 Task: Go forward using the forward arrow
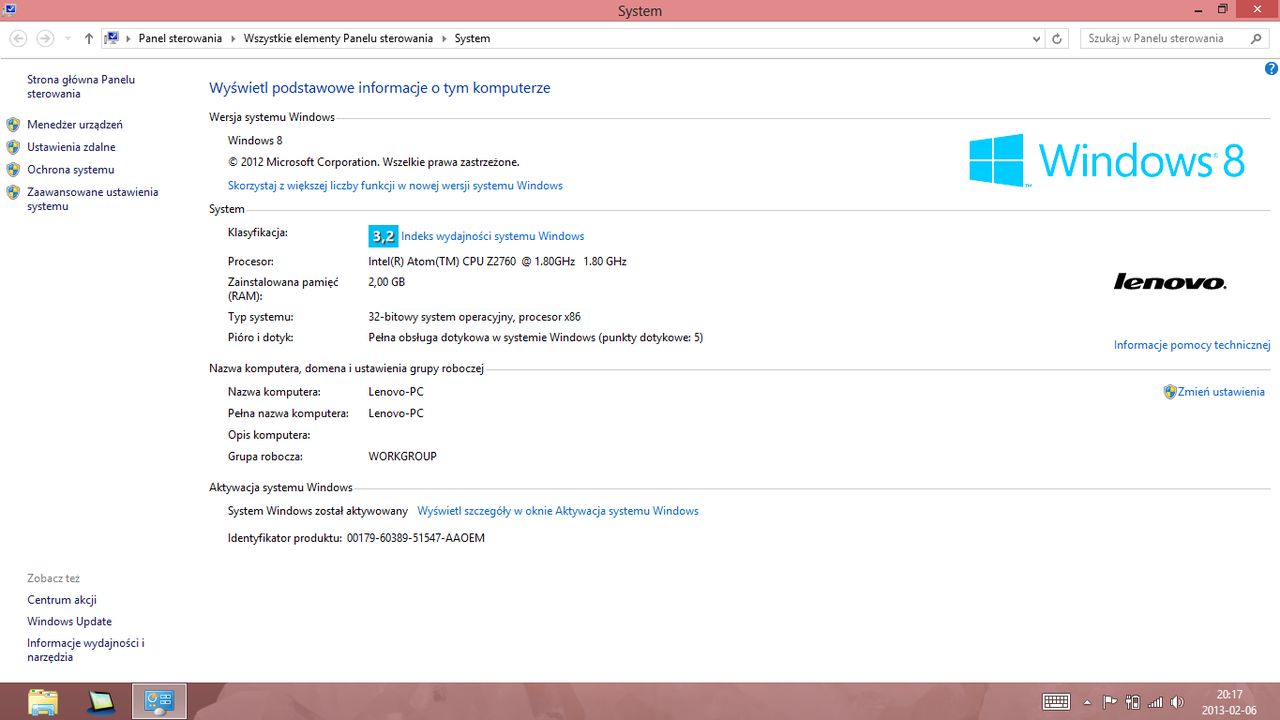coord(45,38)
